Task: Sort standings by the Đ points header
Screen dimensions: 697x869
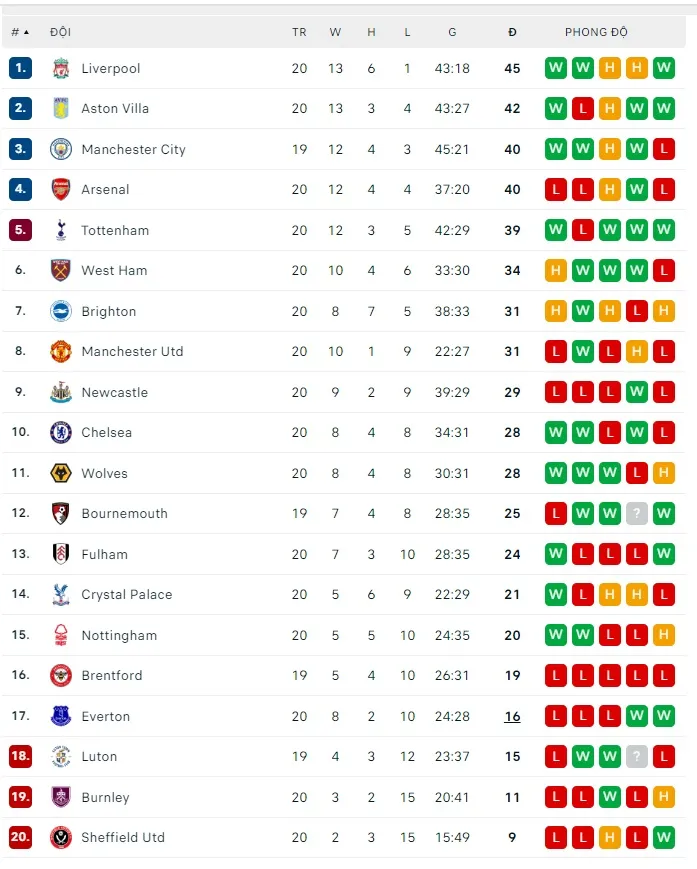Action: pyautogui.click(x=512, y=32)
